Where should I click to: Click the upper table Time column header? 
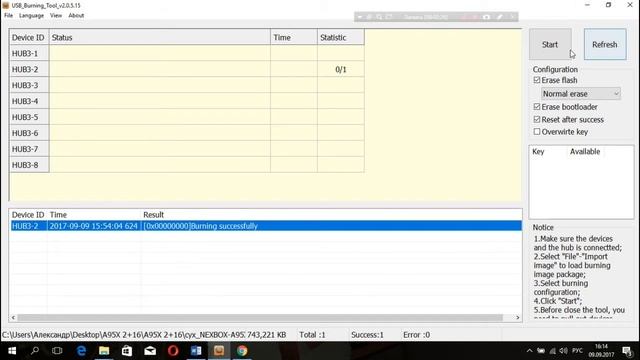click(x=294, y=38)
